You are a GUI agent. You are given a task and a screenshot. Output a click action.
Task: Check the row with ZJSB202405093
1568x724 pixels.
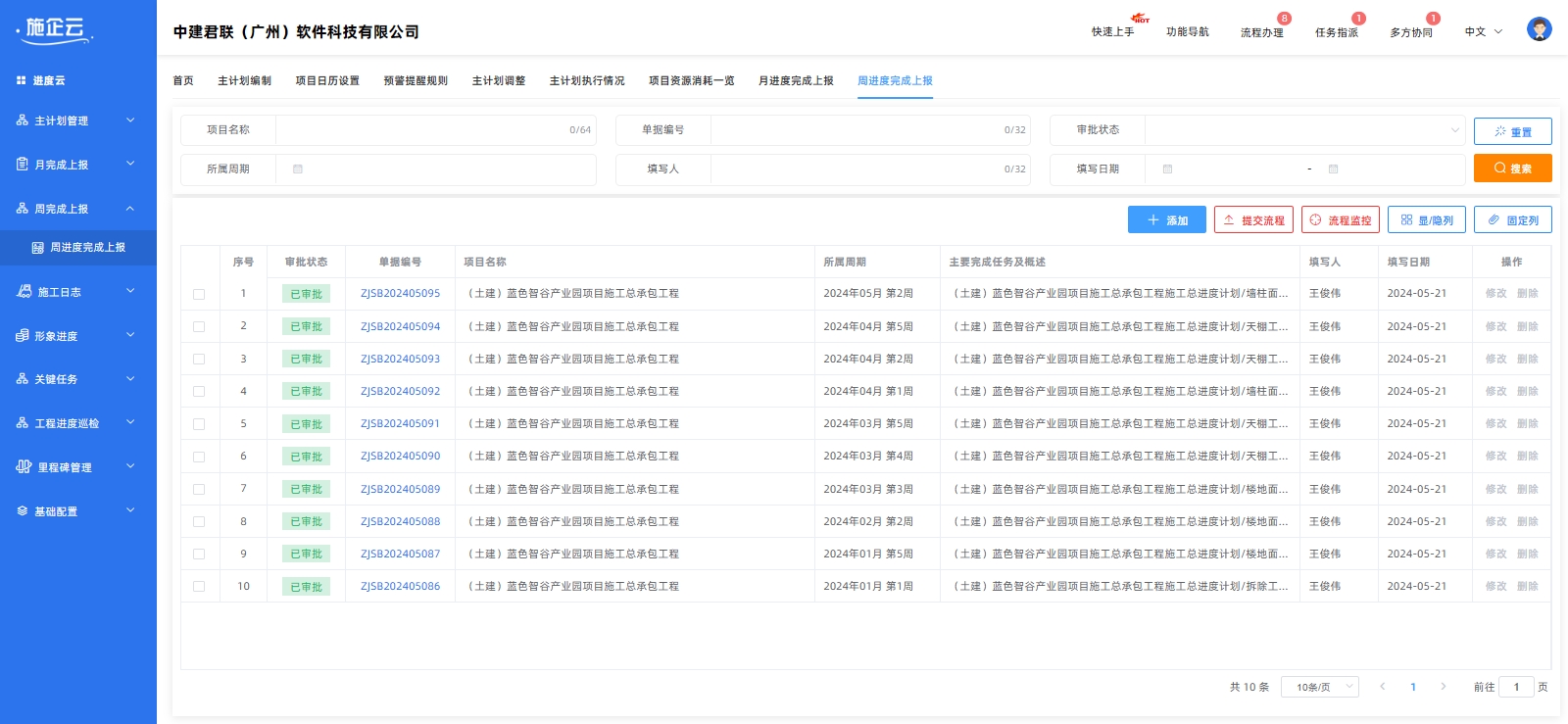click(199, 359)
